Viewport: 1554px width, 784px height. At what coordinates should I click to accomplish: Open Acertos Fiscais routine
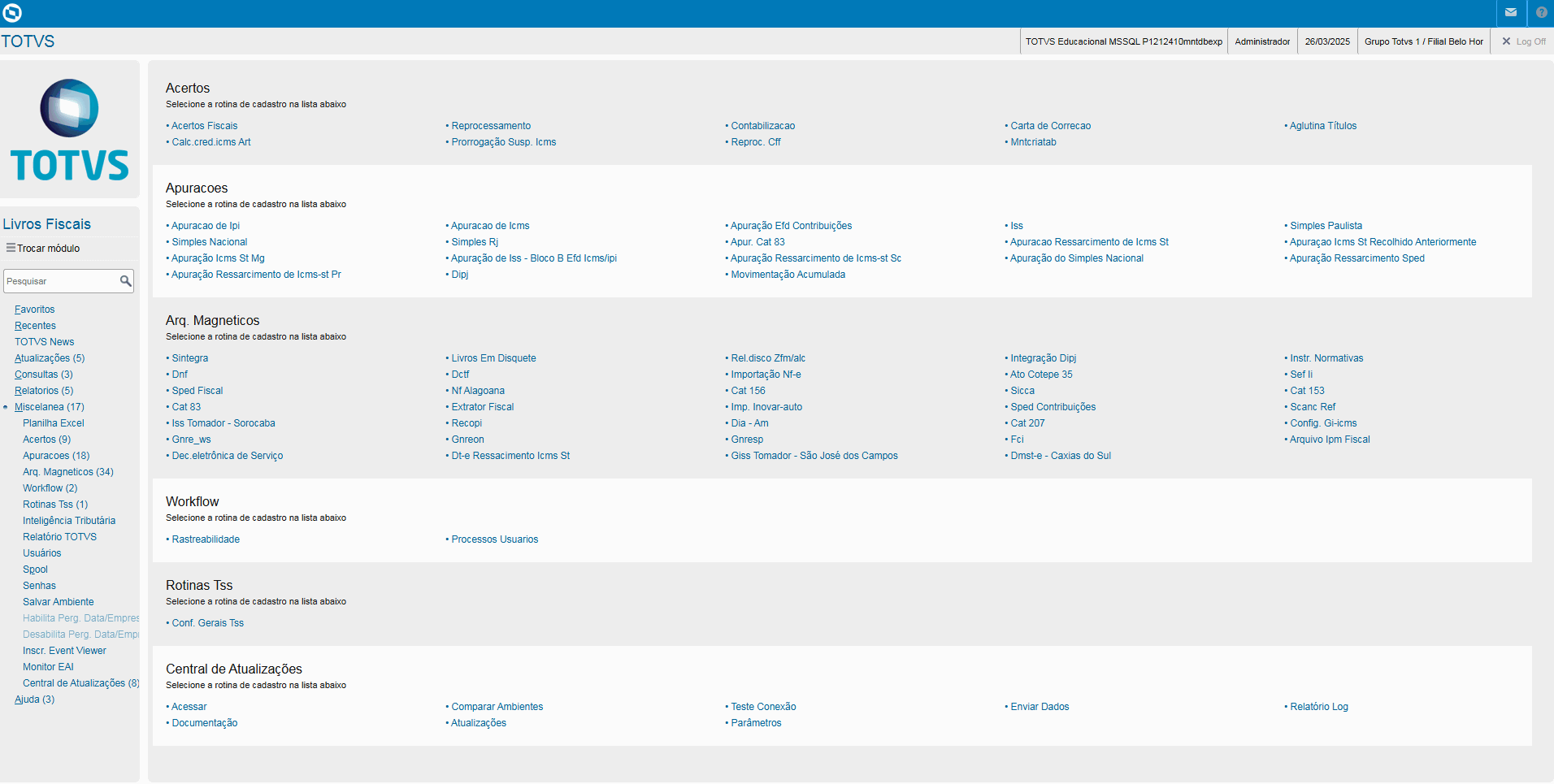[205, 126]
